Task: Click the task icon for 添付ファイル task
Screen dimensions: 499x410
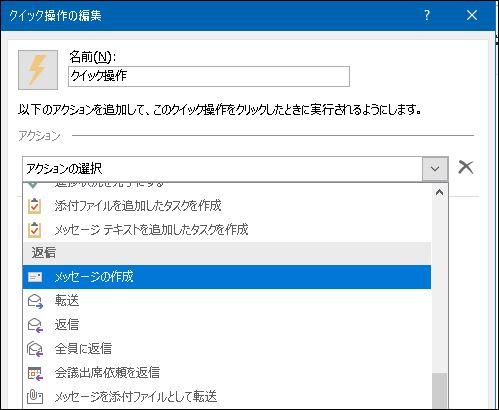Action: point(35,206)
